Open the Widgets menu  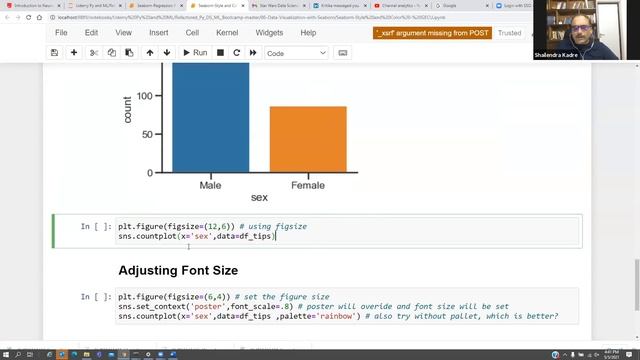point(269,33)
